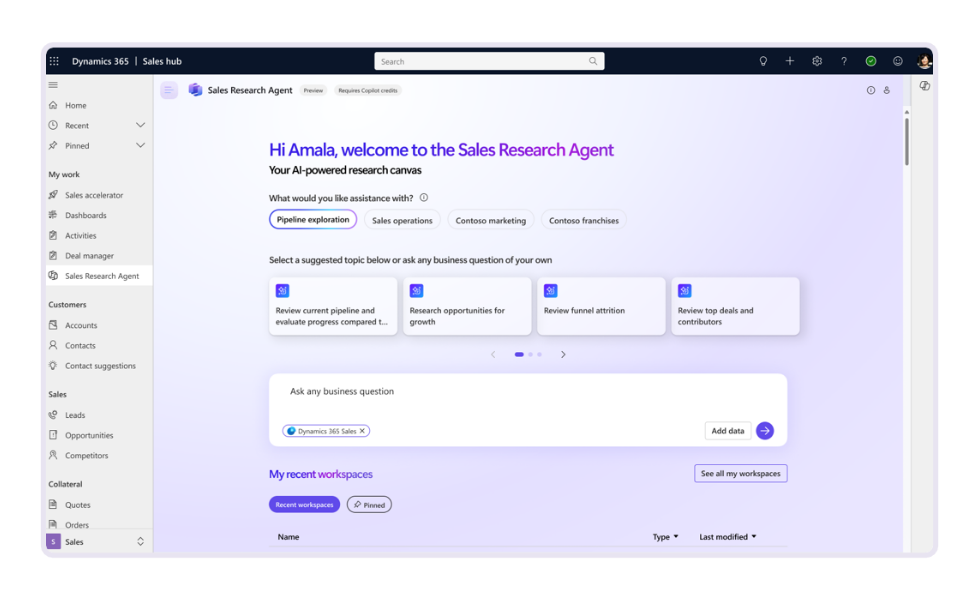Click the vertical scrollbar thumb
Viewport: 960px width, 600px height.
pyautogui.click(x=907, y=141)
